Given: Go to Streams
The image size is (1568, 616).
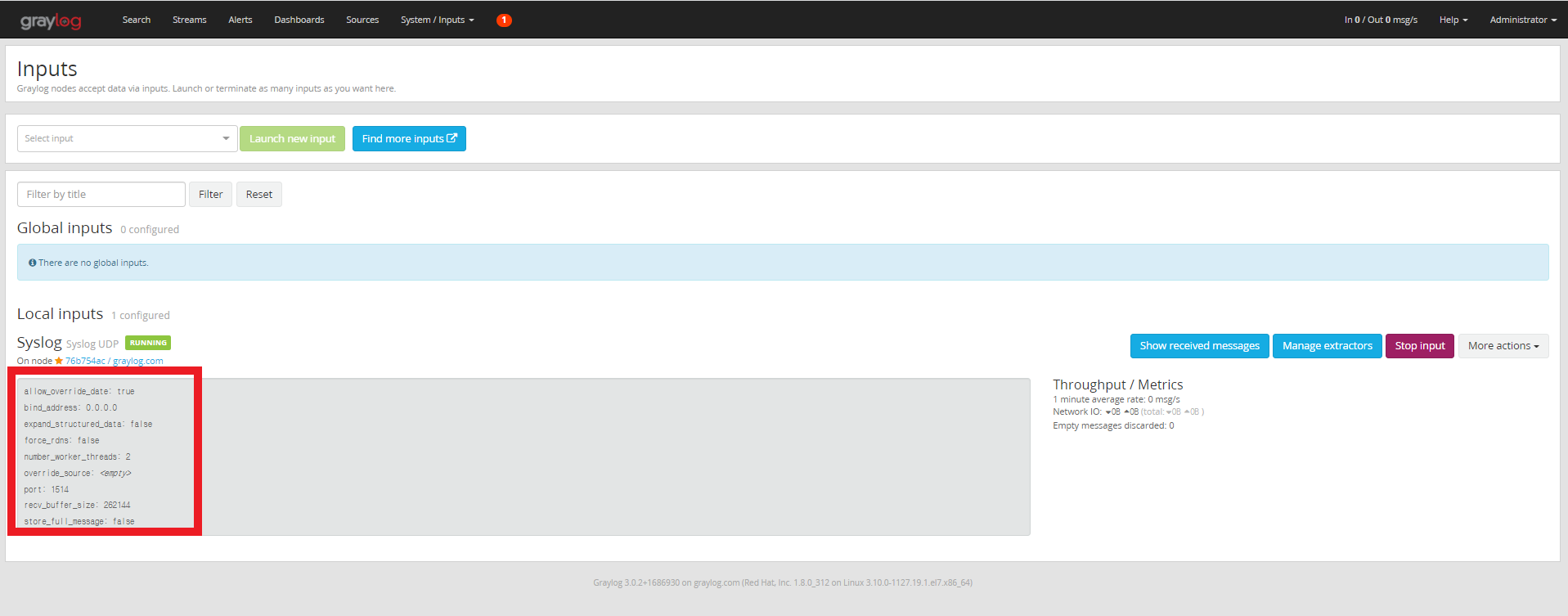Looking at the screenshot, I should 190,20.
